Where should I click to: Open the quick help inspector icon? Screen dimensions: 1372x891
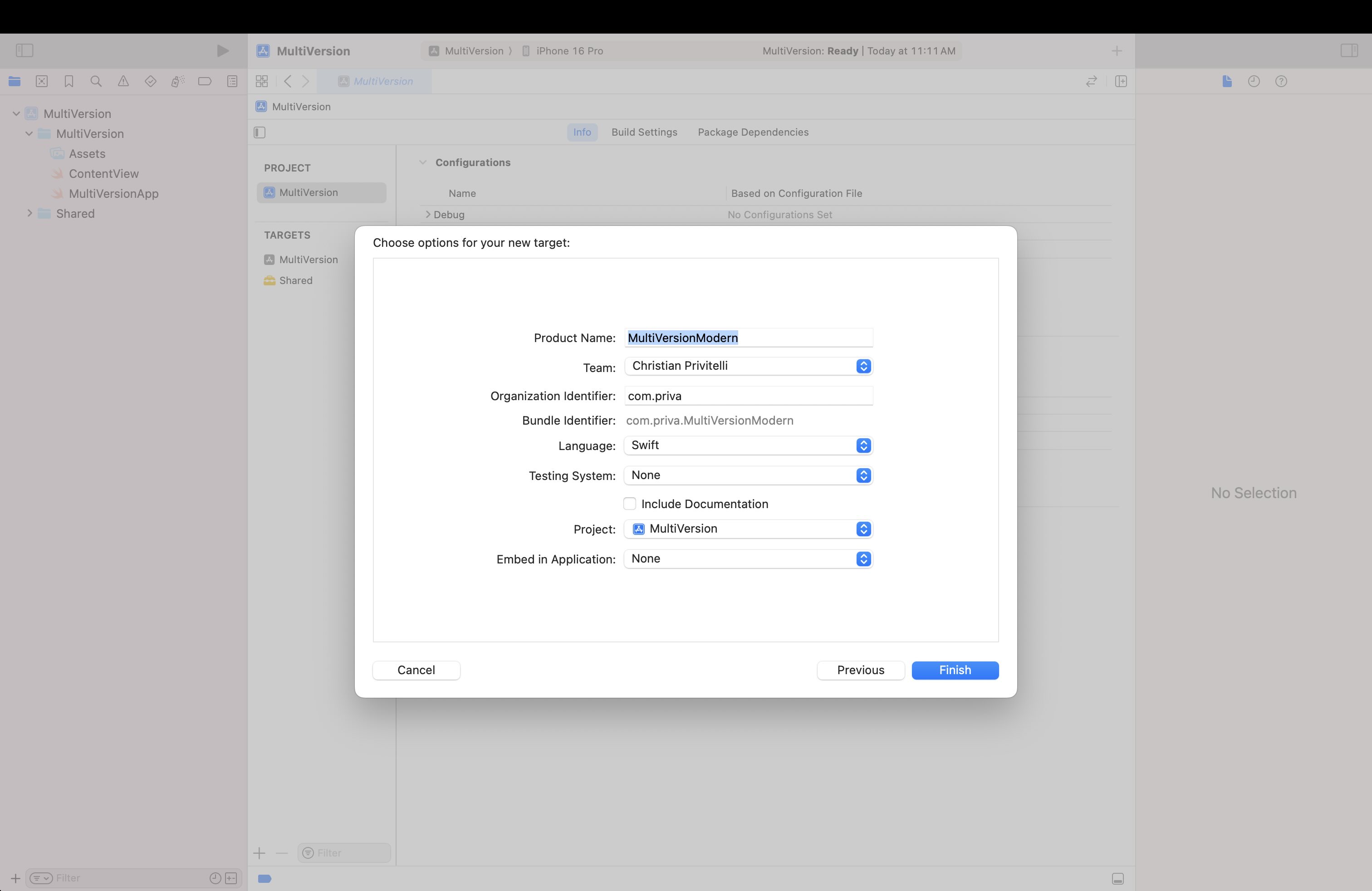[1281, 81]
